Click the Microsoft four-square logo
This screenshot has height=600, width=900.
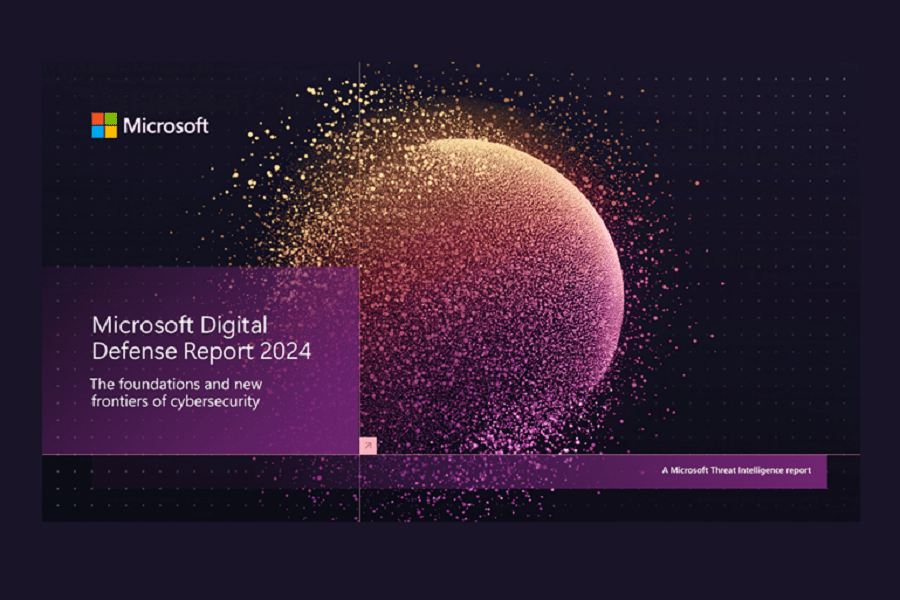point(104,125)
